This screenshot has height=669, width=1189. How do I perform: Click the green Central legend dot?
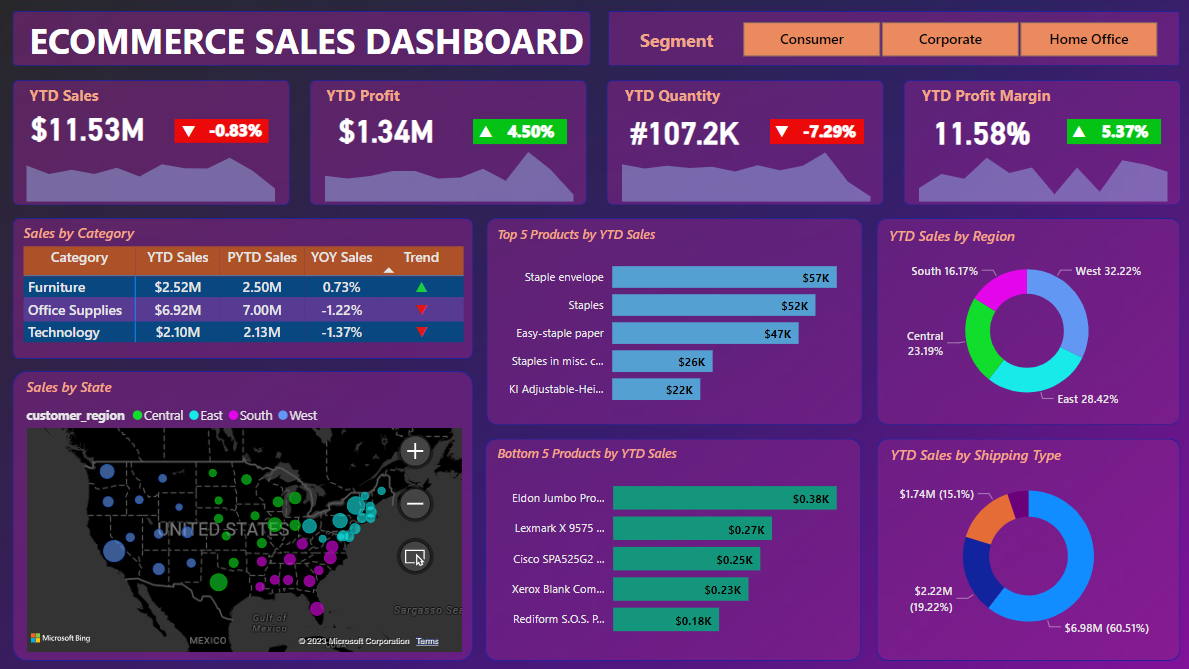click(x=137, y=415)
